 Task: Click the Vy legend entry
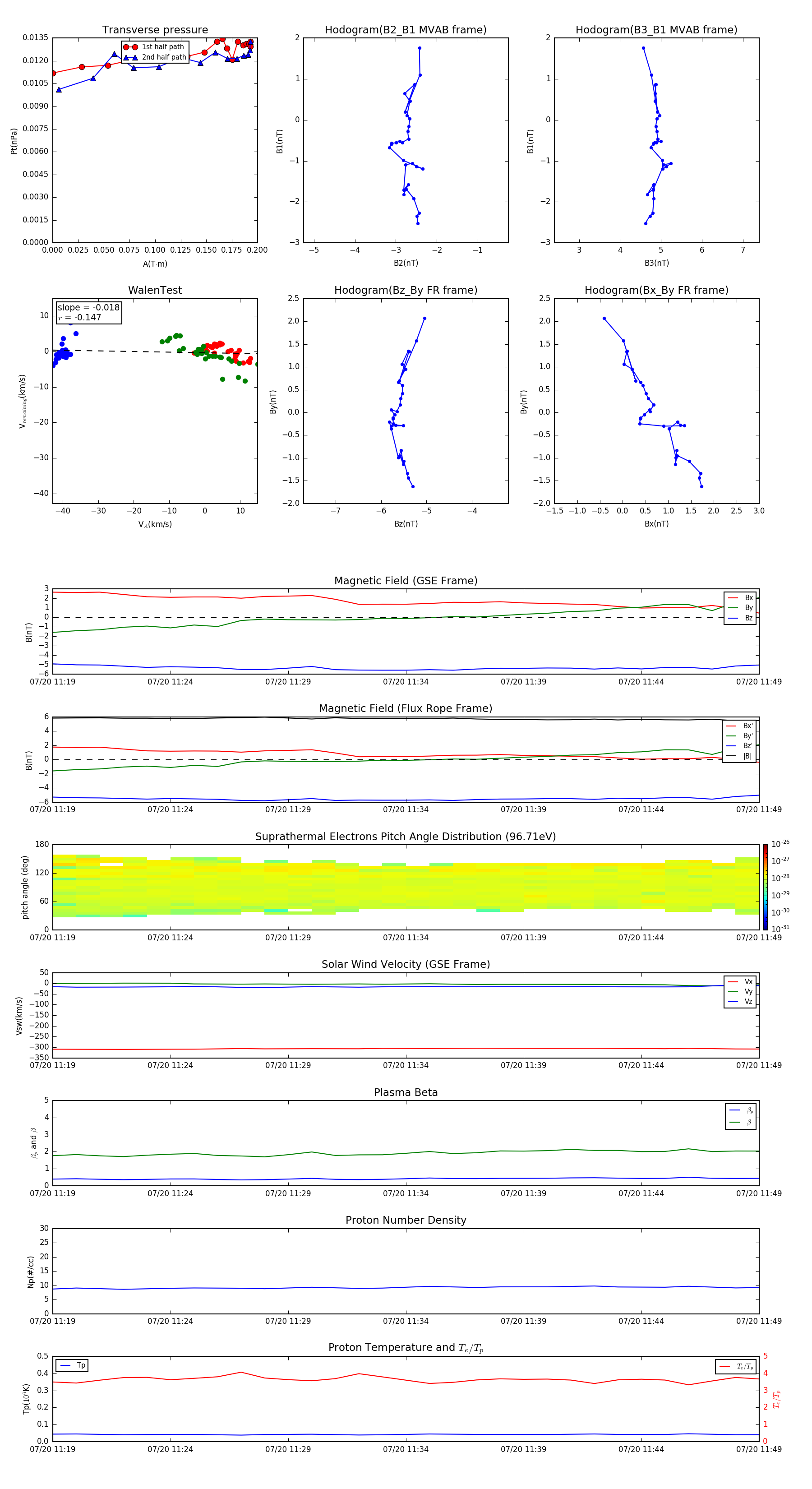coord(740,992)
